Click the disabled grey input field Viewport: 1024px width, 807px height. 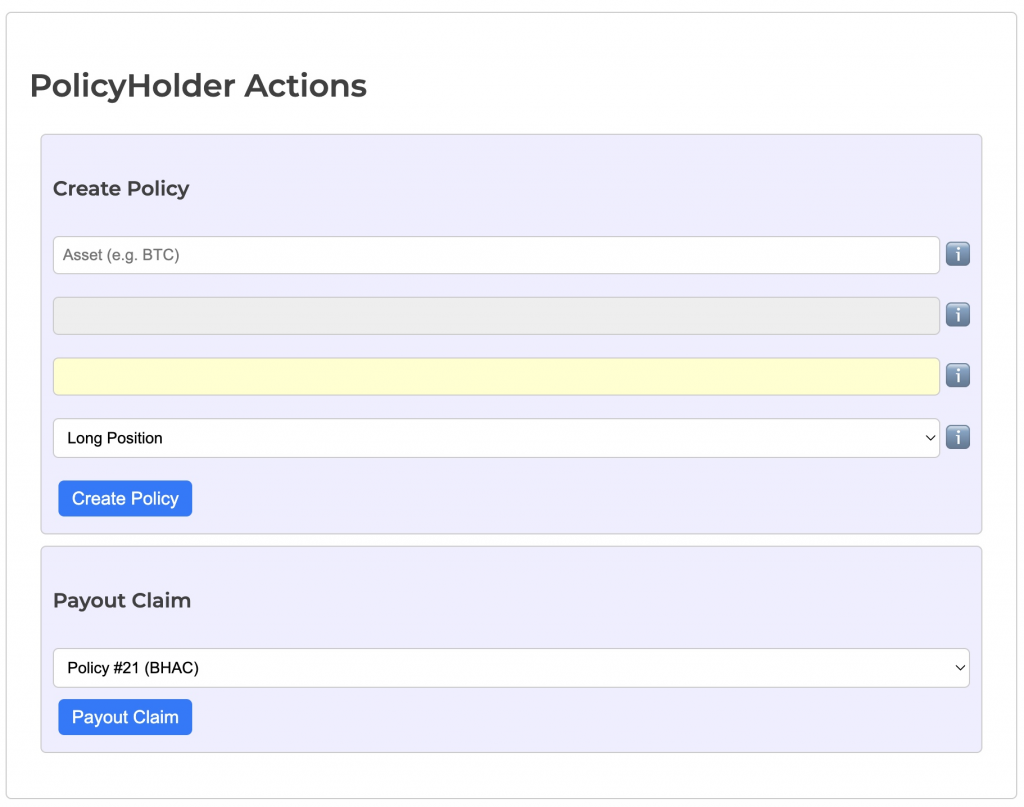coord(495,316)
